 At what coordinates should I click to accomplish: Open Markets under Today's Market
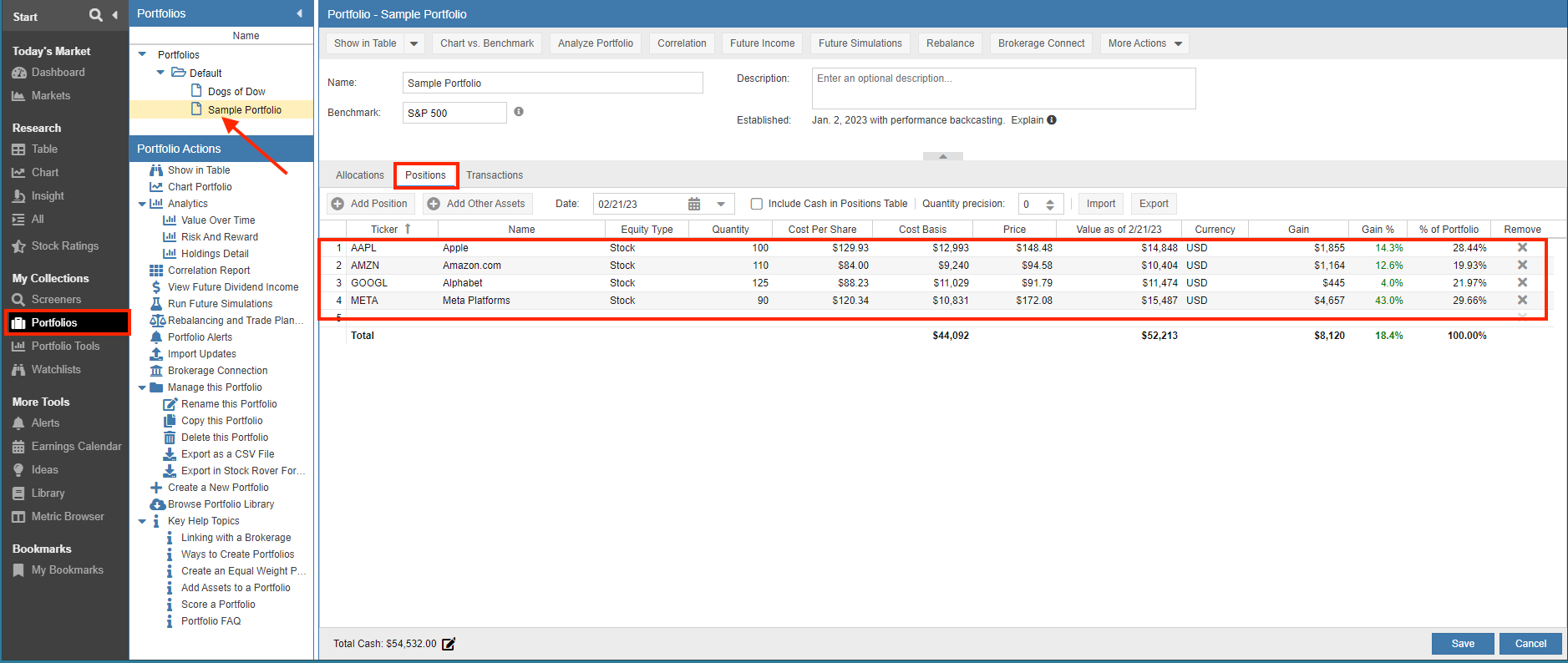pyautogui.click(x=41, y=96)
